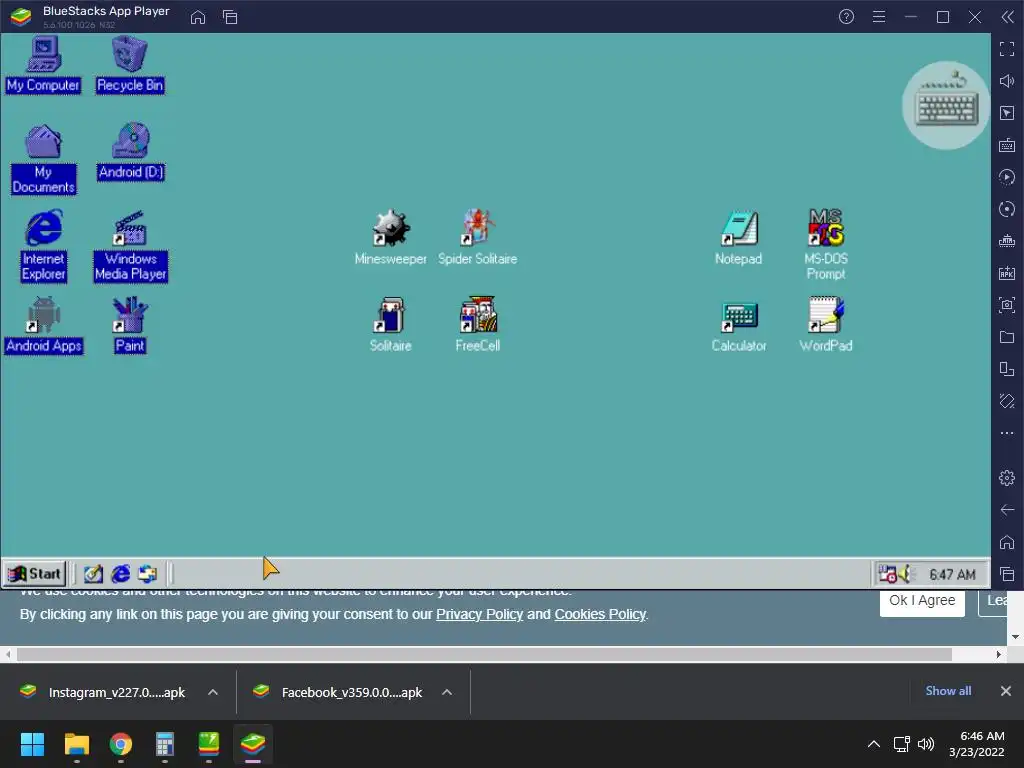Click the recent apps icon in sidebar
Image resolution: width=1024 pixels, height=768 pixels.
pyautogui.click(x=1007, y=574)
